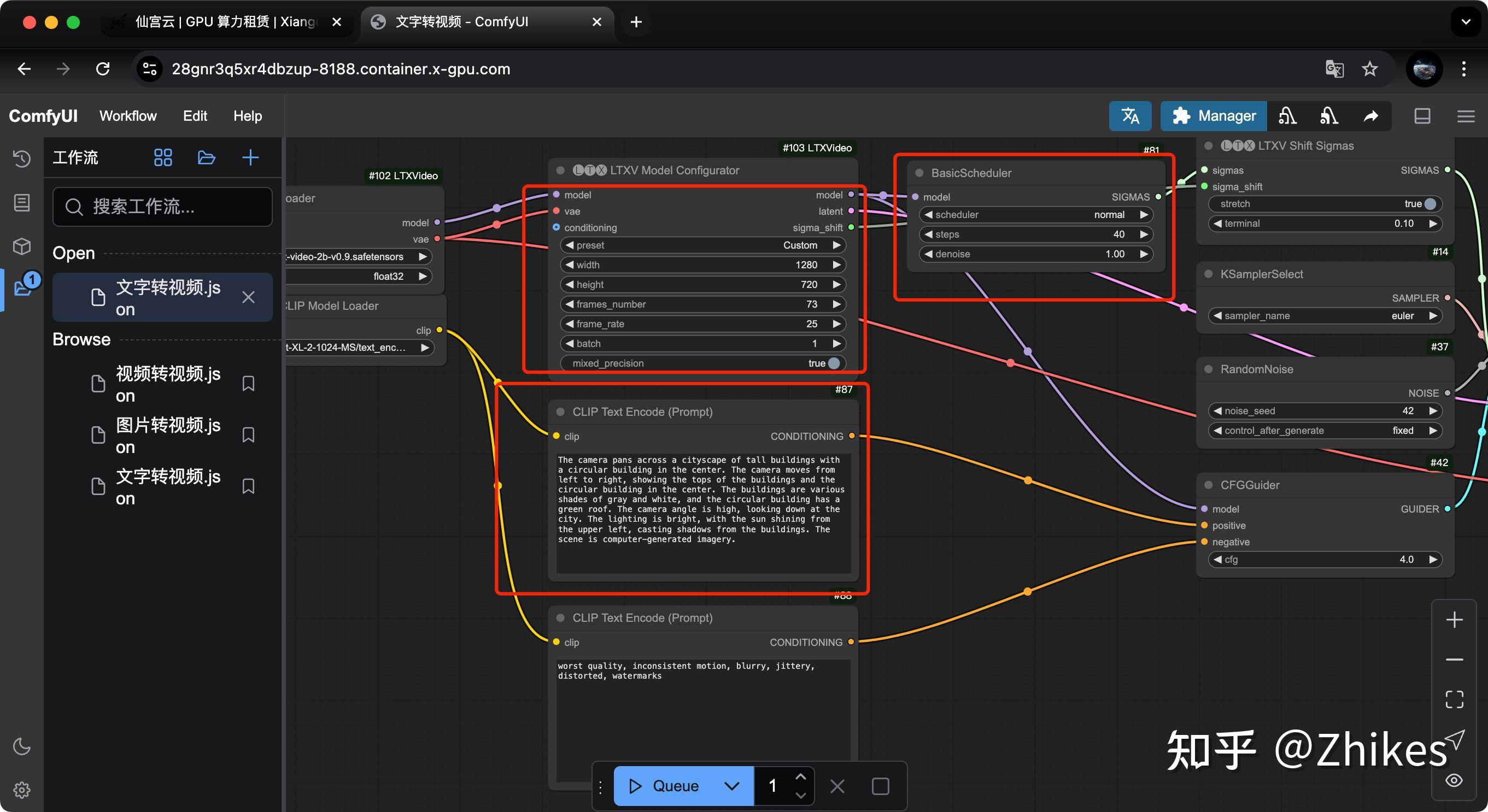Open the queue history sidebar icon
Screen dimensions: 1488x812
22,158
